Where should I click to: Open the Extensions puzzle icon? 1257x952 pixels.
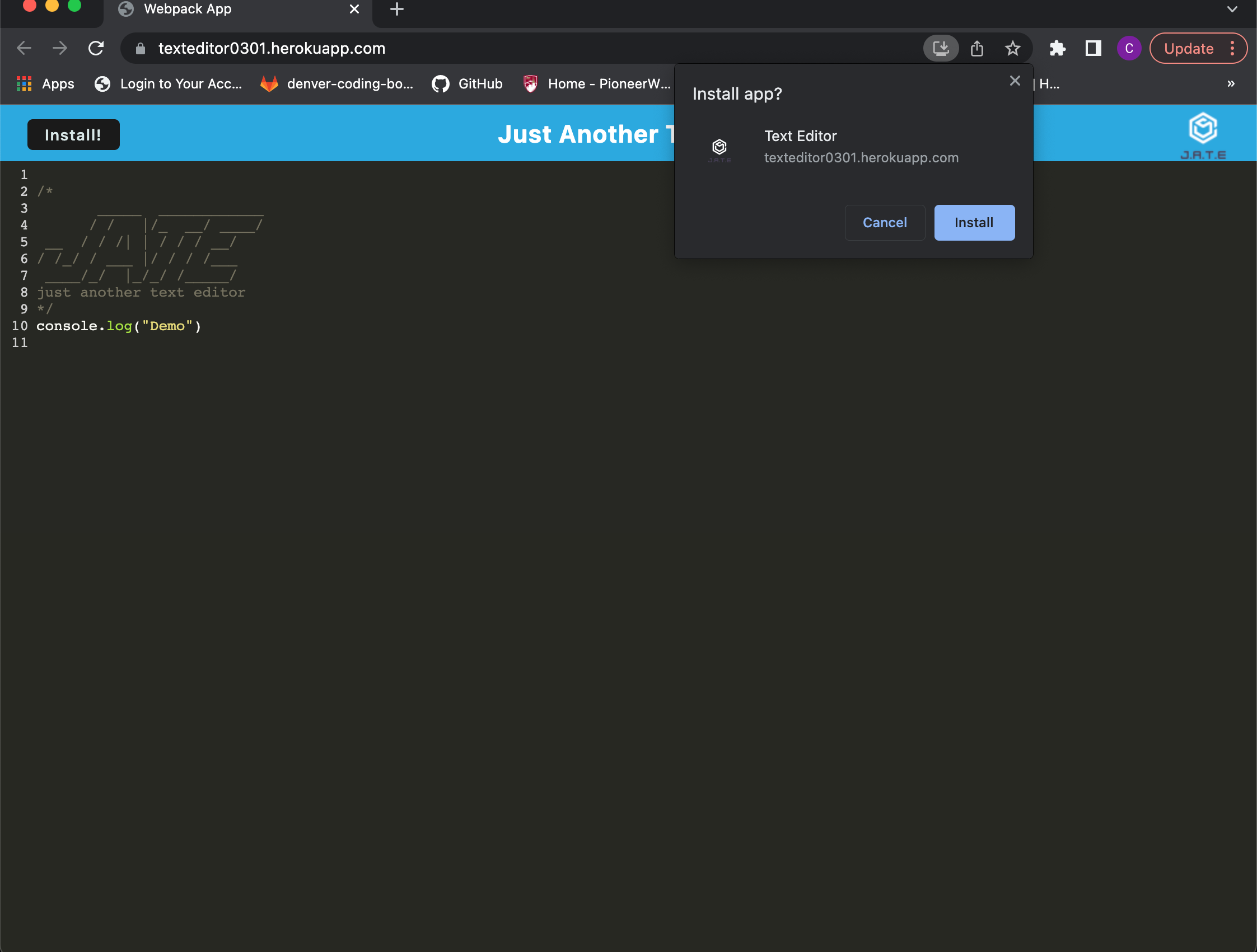coord(1058,48)
